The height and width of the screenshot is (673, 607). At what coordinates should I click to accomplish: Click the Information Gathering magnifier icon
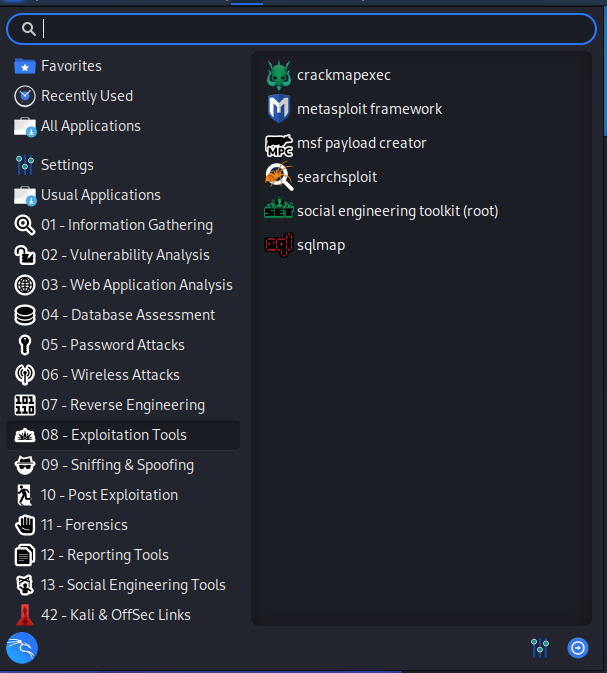point(25,225)
